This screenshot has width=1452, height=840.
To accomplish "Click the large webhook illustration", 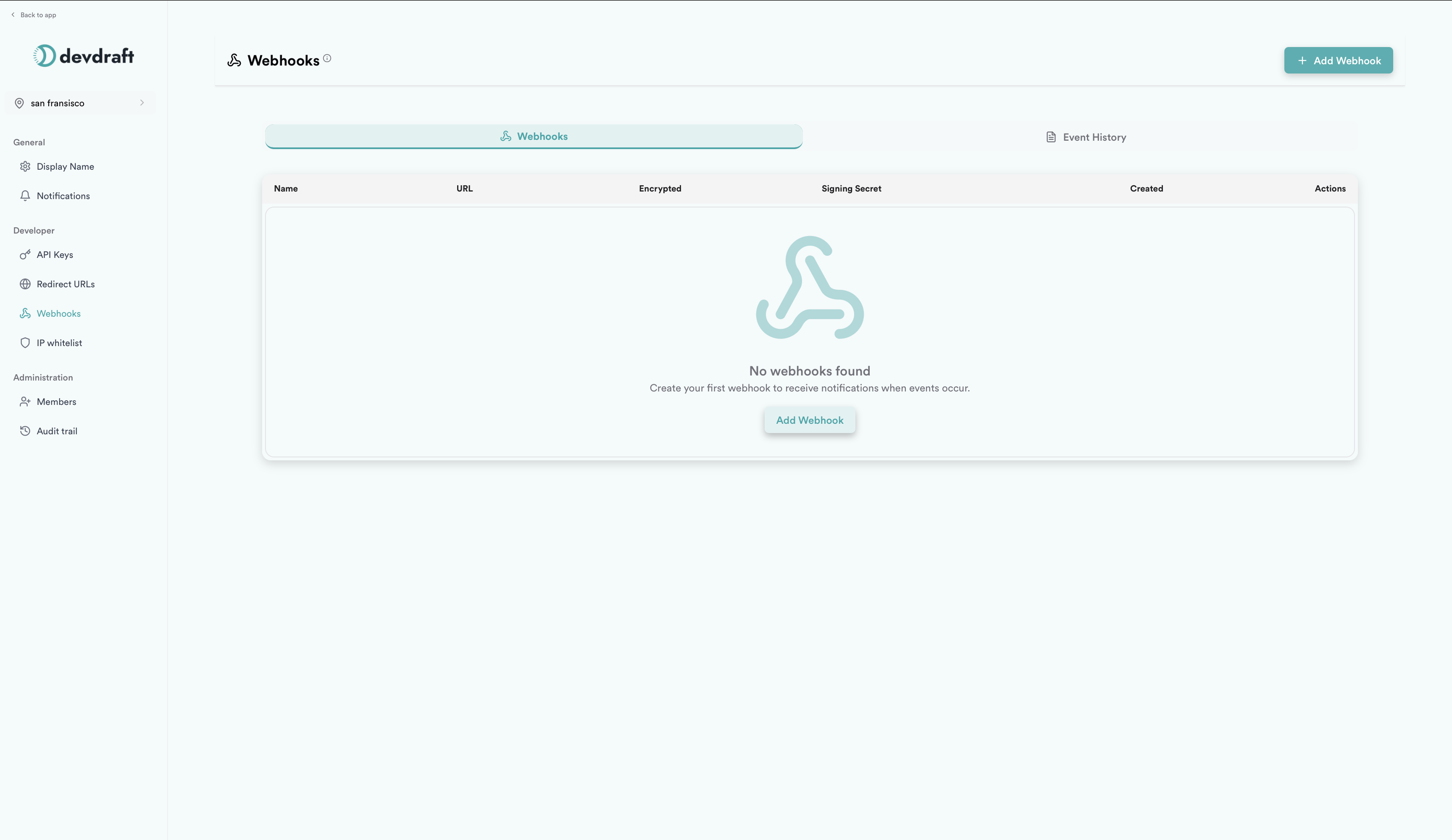I will tap(810, 287).
